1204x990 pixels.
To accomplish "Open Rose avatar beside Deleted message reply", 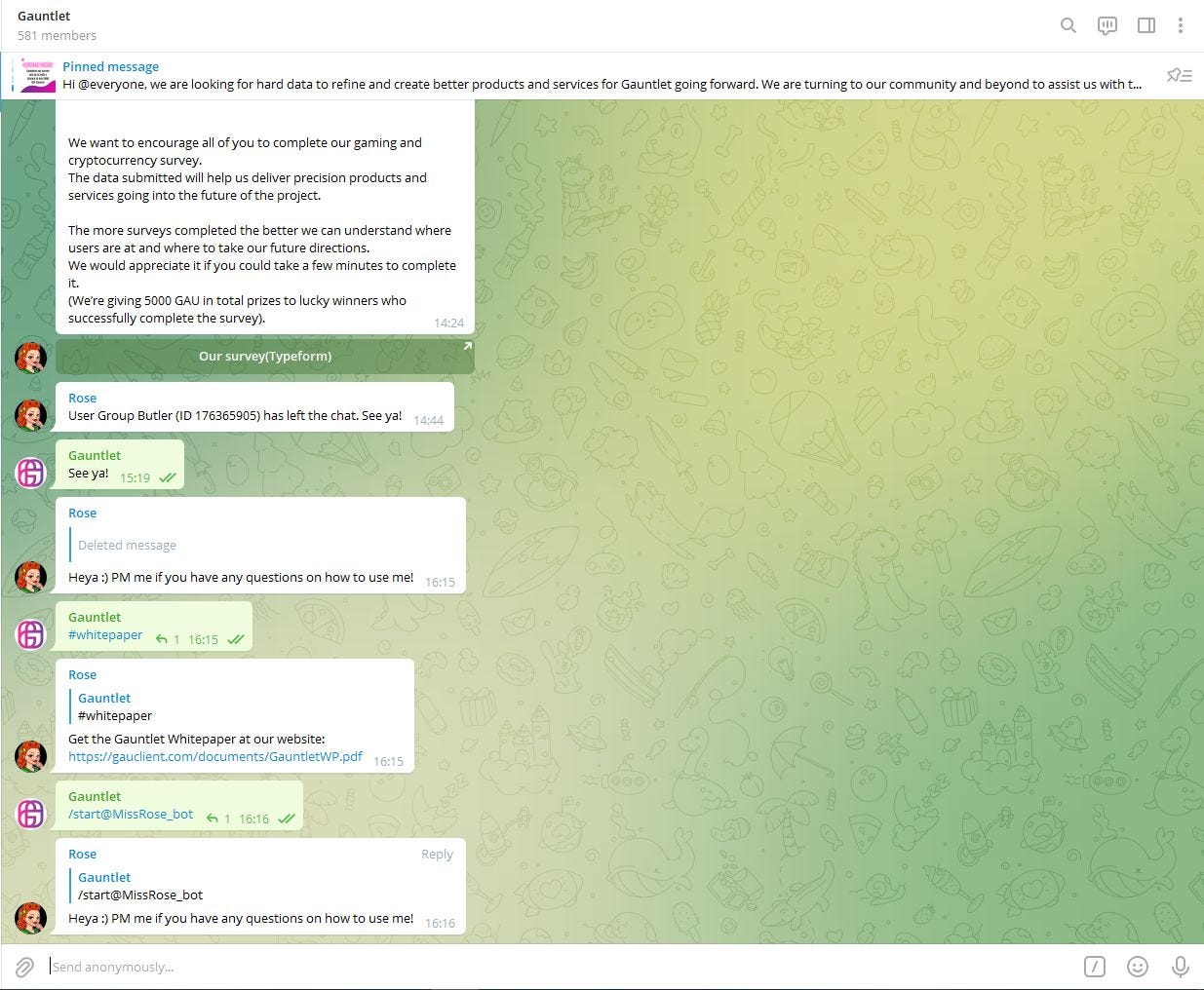I will pos(31,577).
